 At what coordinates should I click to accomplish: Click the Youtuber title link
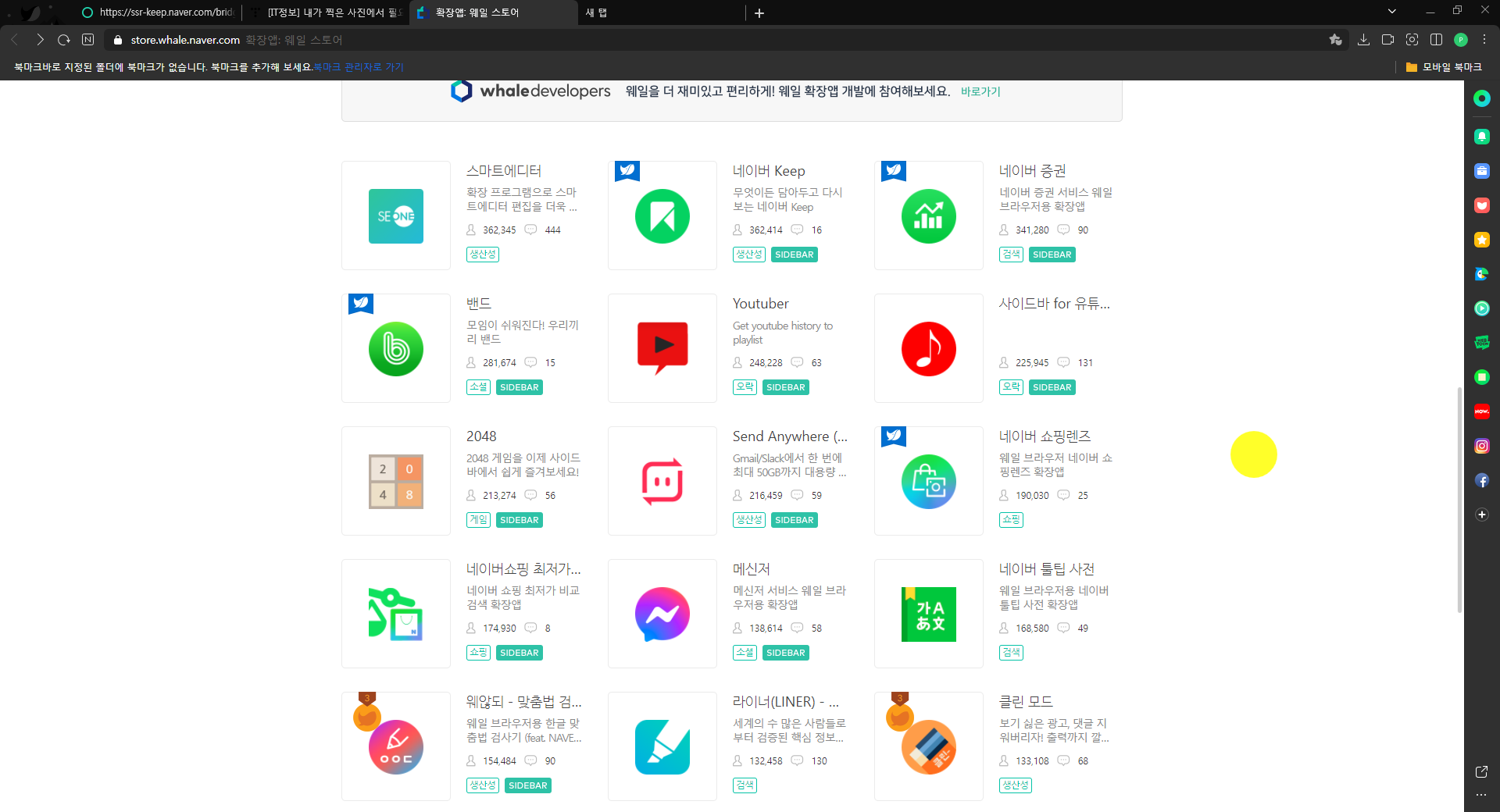click(x=760, y=304)
